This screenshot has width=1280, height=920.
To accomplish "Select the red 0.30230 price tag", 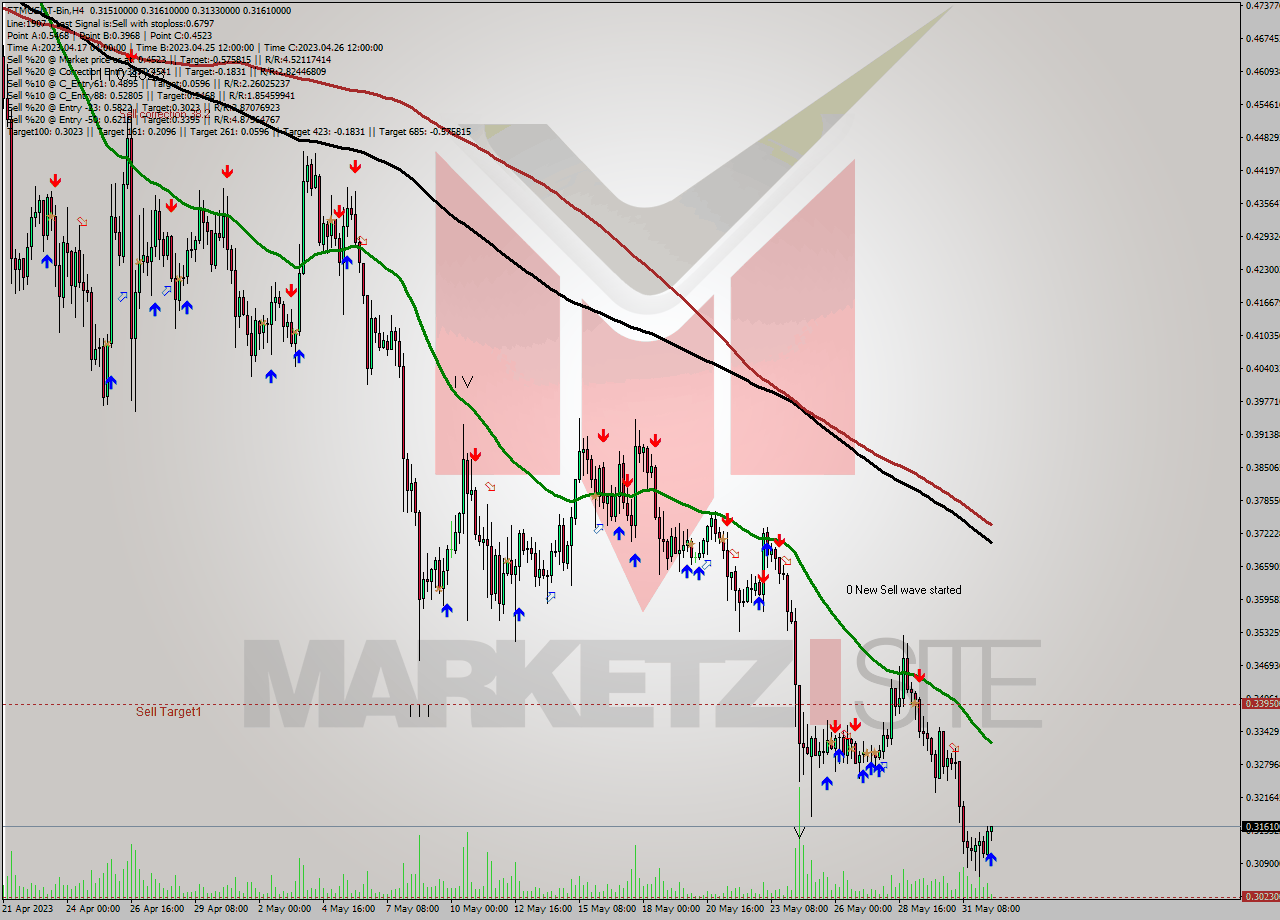I will pos(1259,897).
